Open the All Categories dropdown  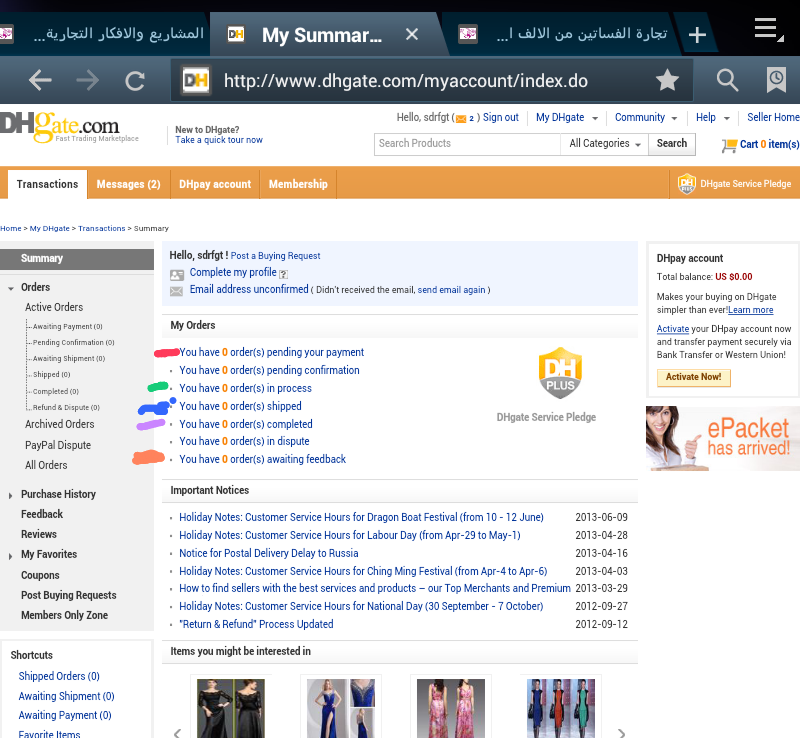point(605,144)
